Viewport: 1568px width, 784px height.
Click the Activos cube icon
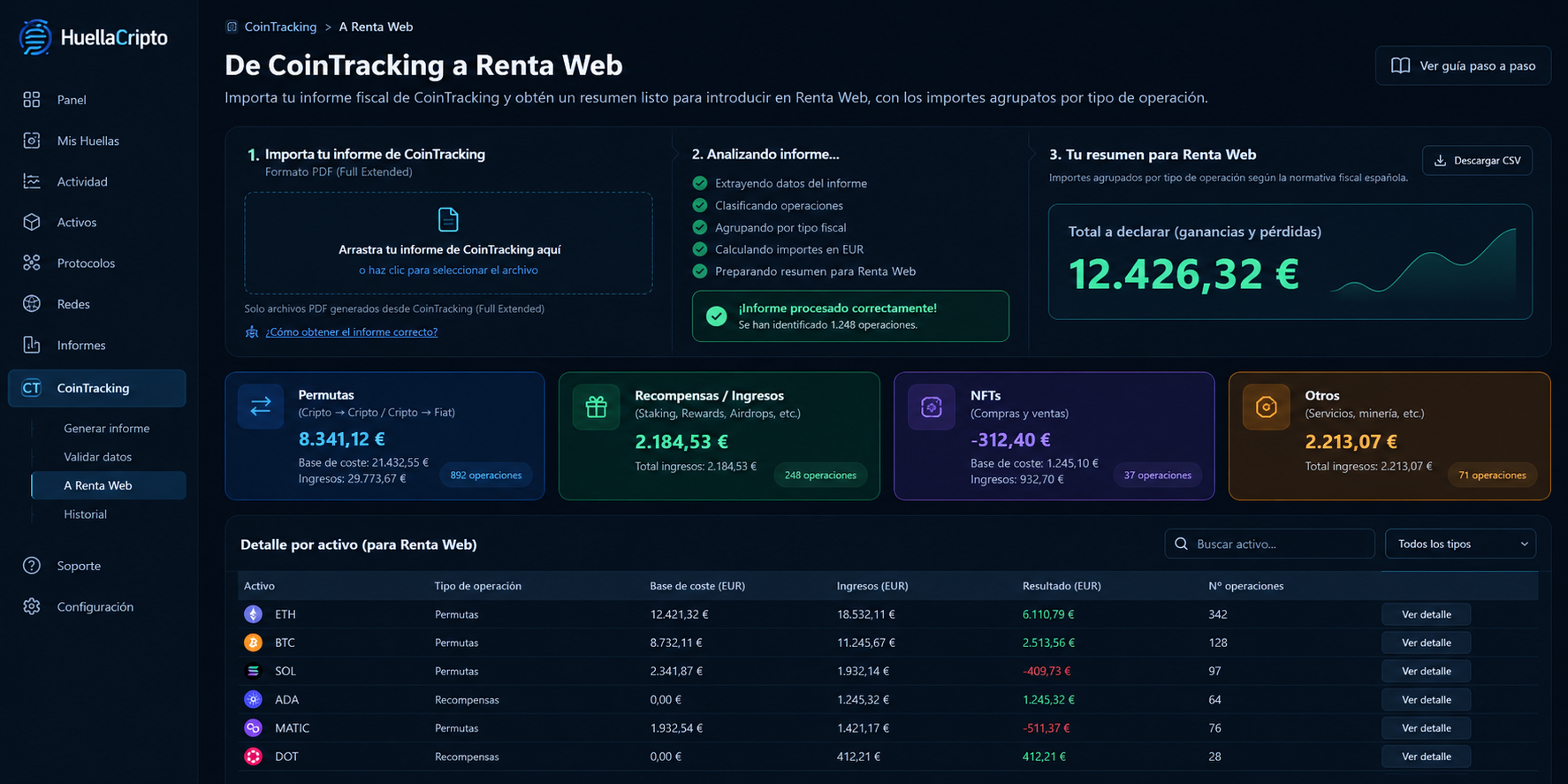pos(32,222)
